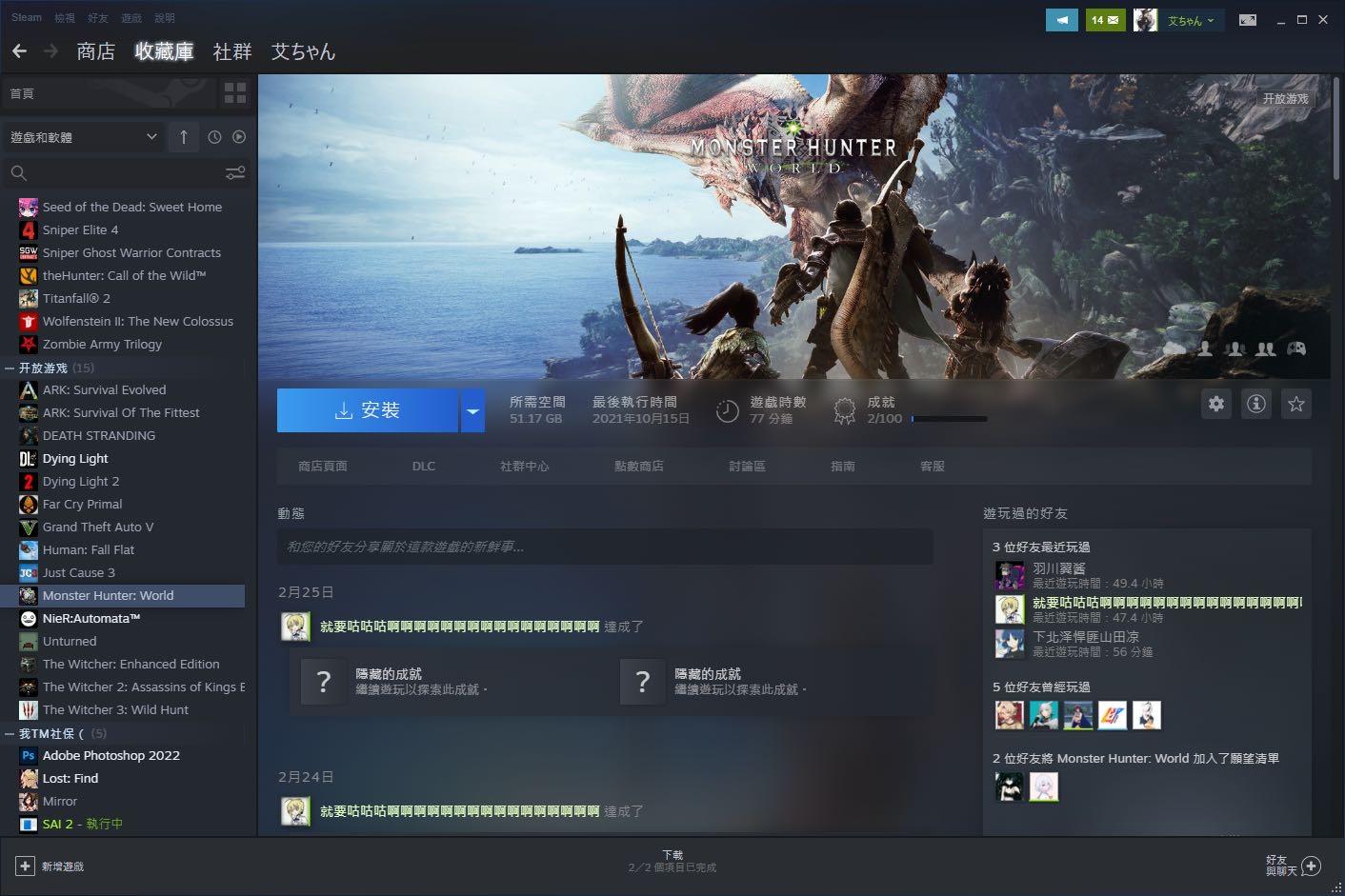Go back with the left arrow
Viewport: 1345px width, 896px height.
(19, 51)
